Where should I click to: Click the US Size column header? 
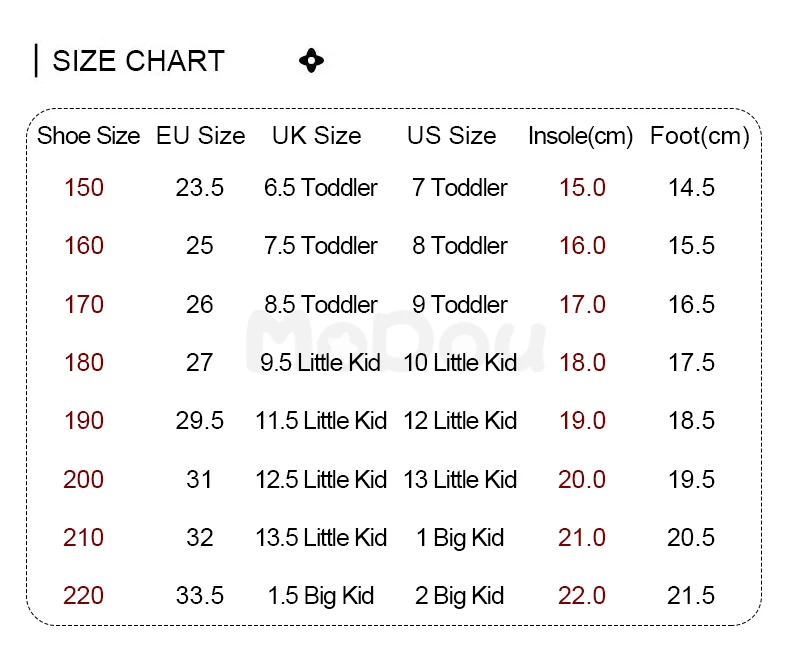(451, 136)
